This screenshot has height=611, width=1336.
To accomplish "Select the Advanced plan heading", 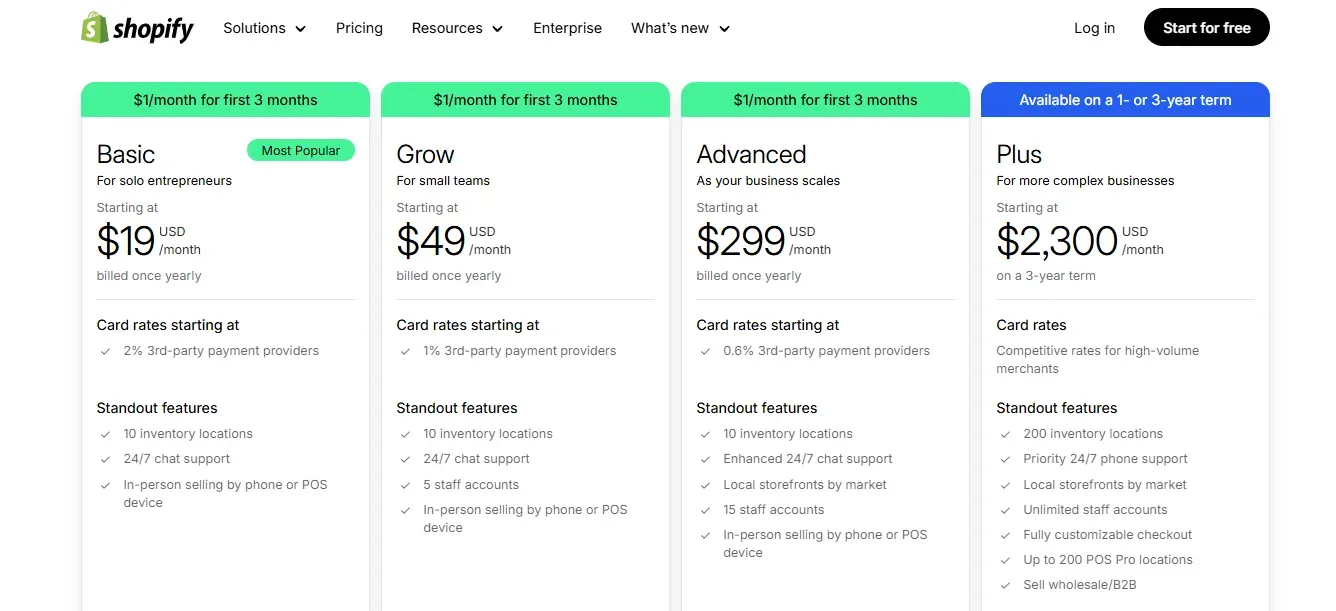I will click(751, 155).
